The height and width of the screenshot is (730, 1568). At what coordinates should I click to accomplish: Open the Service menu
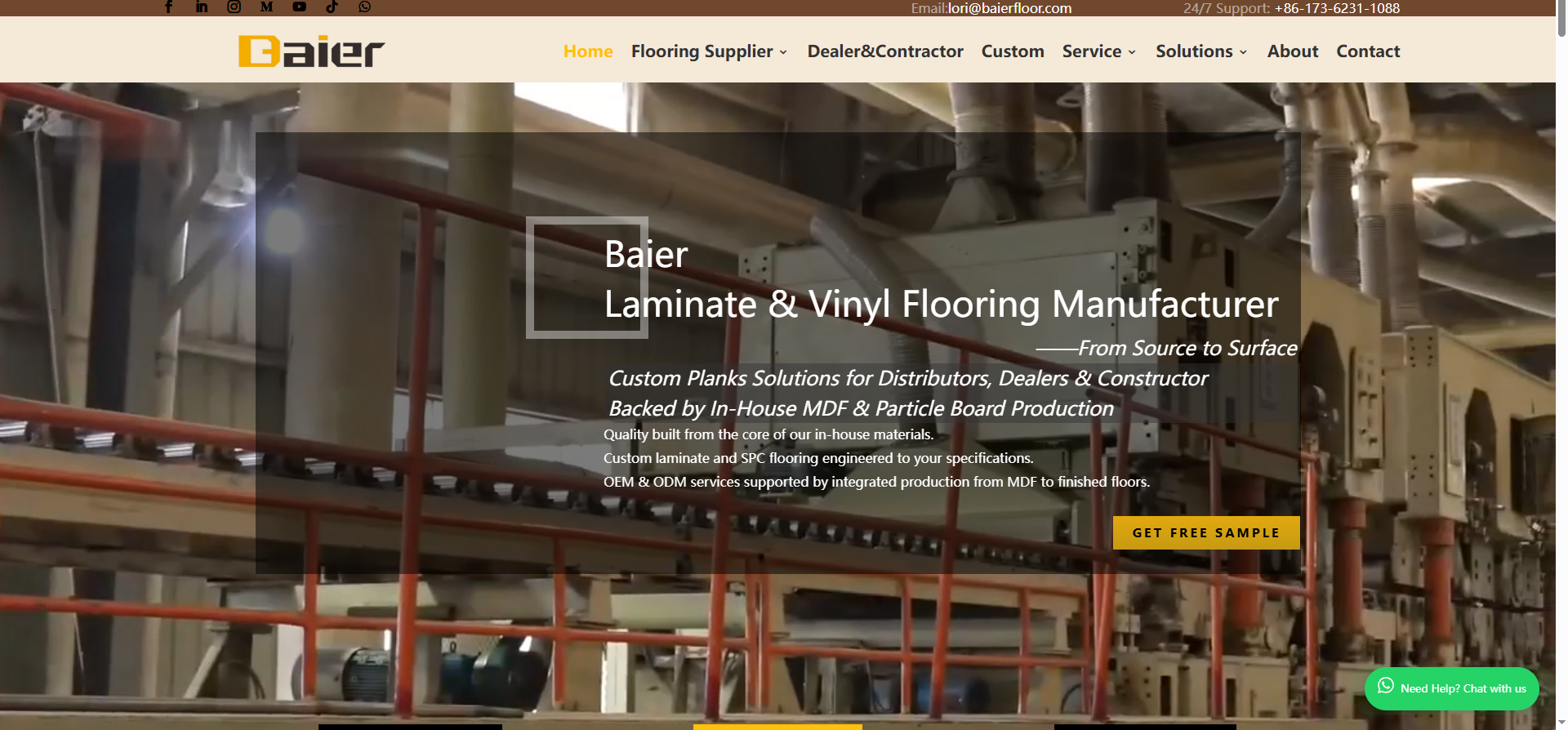pyautogui.click(x=1092, y=51)
